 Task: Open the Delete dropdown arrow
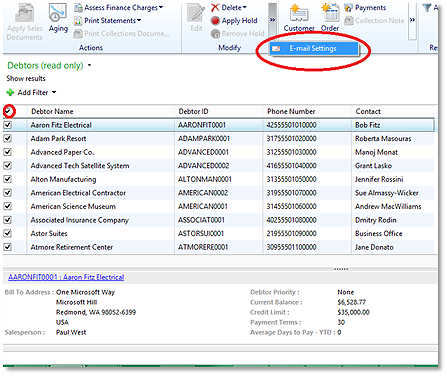click(244, 7)
